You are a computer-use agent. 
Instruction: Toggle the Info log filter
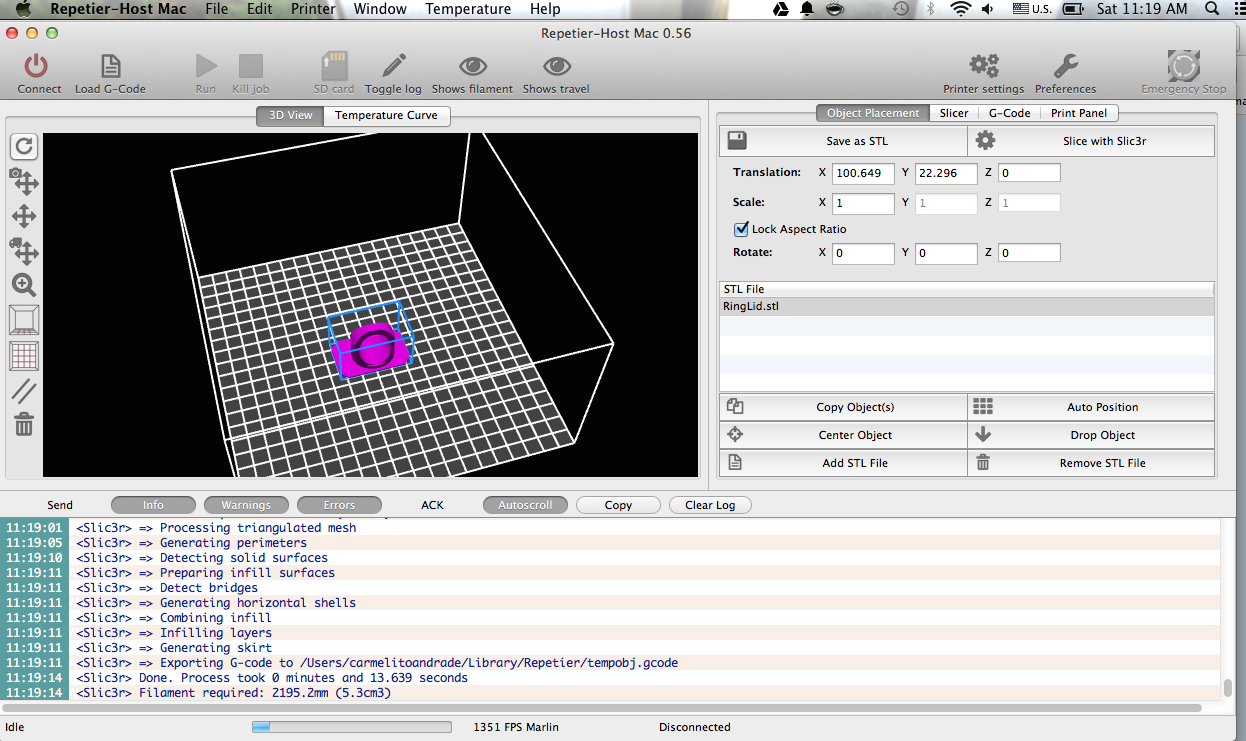153,505
